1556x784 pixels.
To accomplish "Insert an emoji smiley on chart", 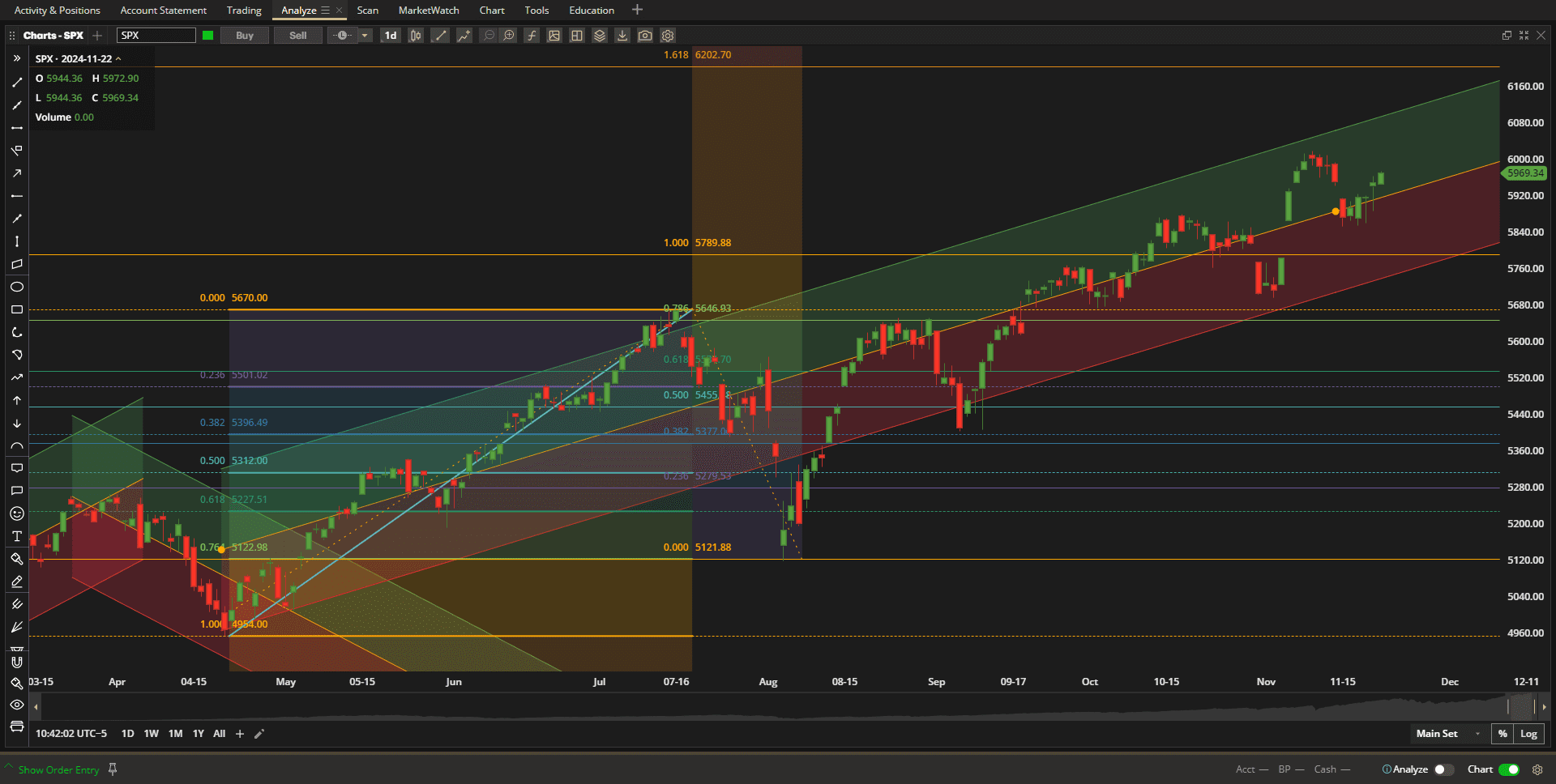I will click(16, 513).
